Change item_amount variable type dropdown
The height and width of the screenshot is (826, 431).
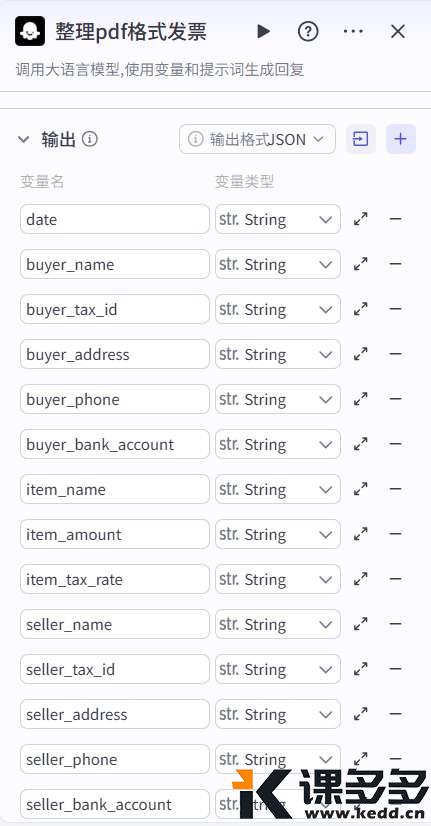point(278,534)
